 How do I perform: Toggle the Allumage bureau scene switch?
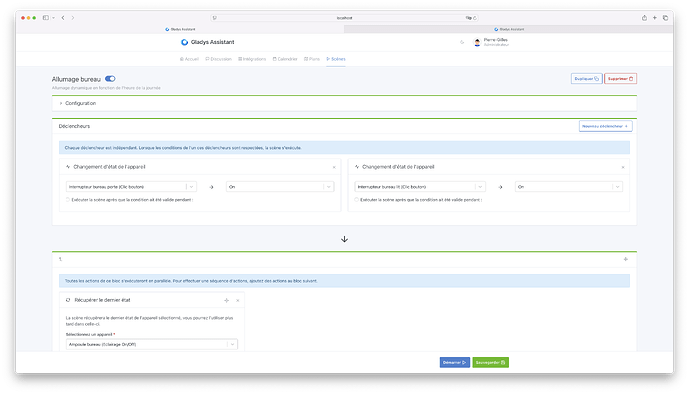[110, 79]
